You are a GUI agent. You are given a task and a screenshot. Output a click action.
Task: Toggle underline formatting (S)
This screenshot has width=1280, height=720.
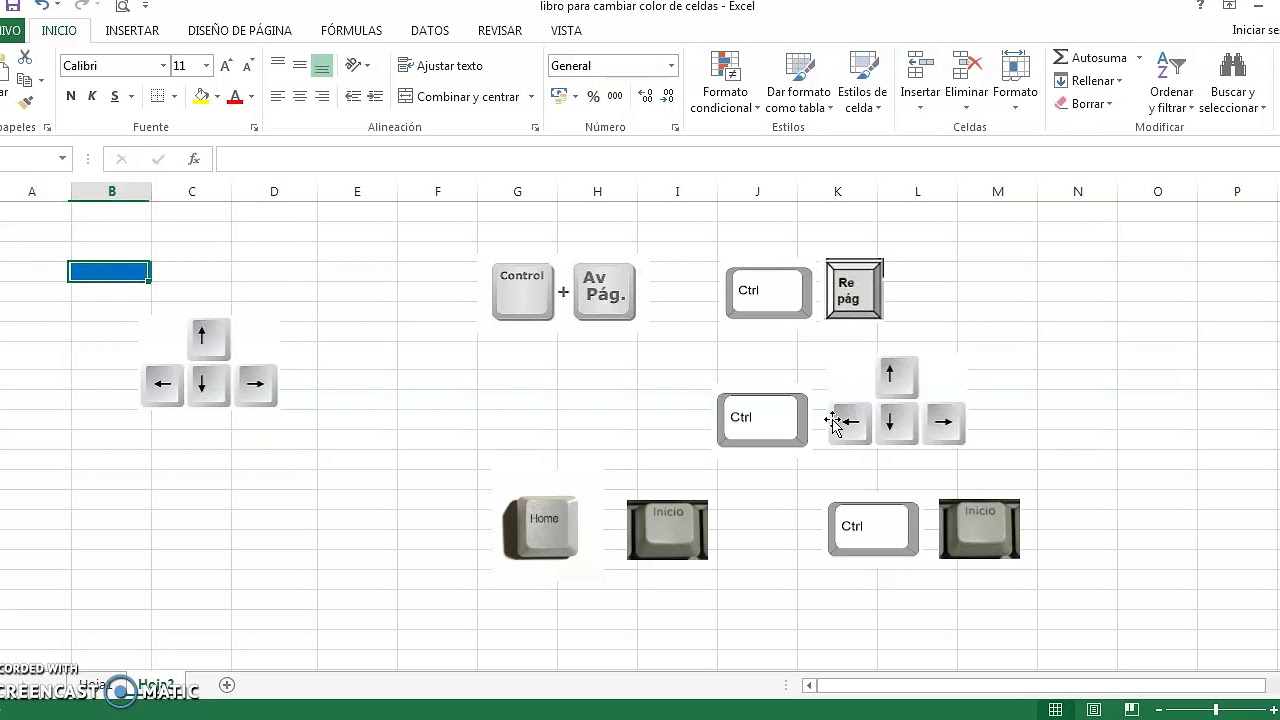pos(115,96)
